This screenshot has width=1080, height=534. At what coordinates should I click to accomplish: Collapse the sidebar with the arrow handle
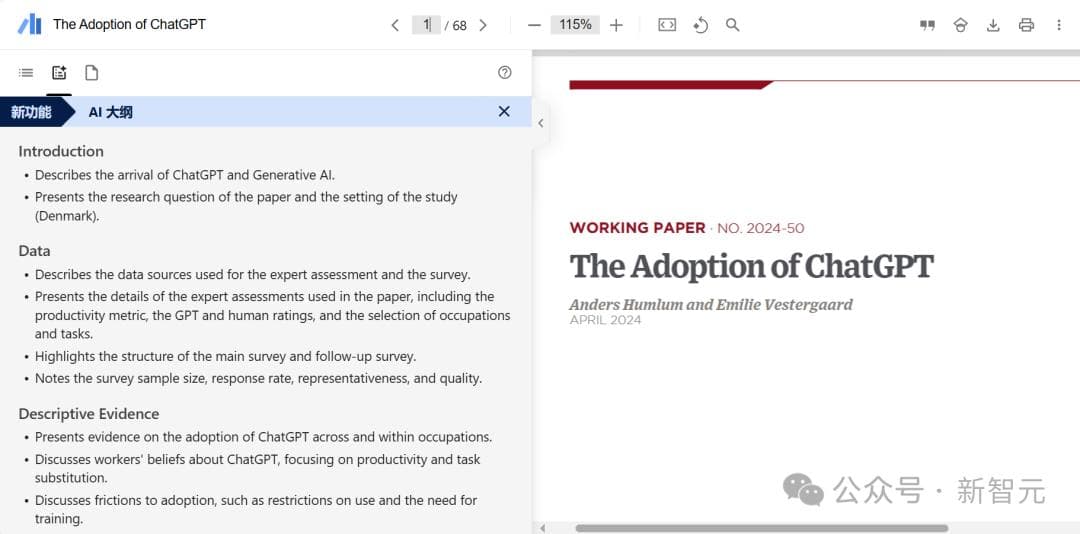point(540,124)
